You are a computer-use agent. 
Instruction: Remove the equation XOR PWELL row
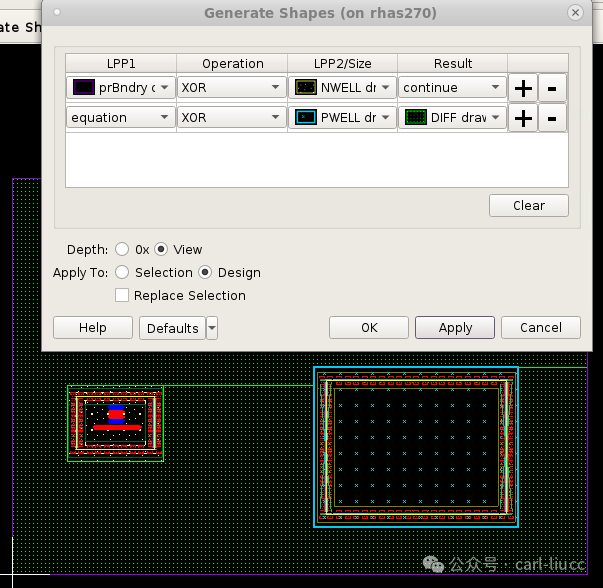pyautogui.click(x=552, y=118)
